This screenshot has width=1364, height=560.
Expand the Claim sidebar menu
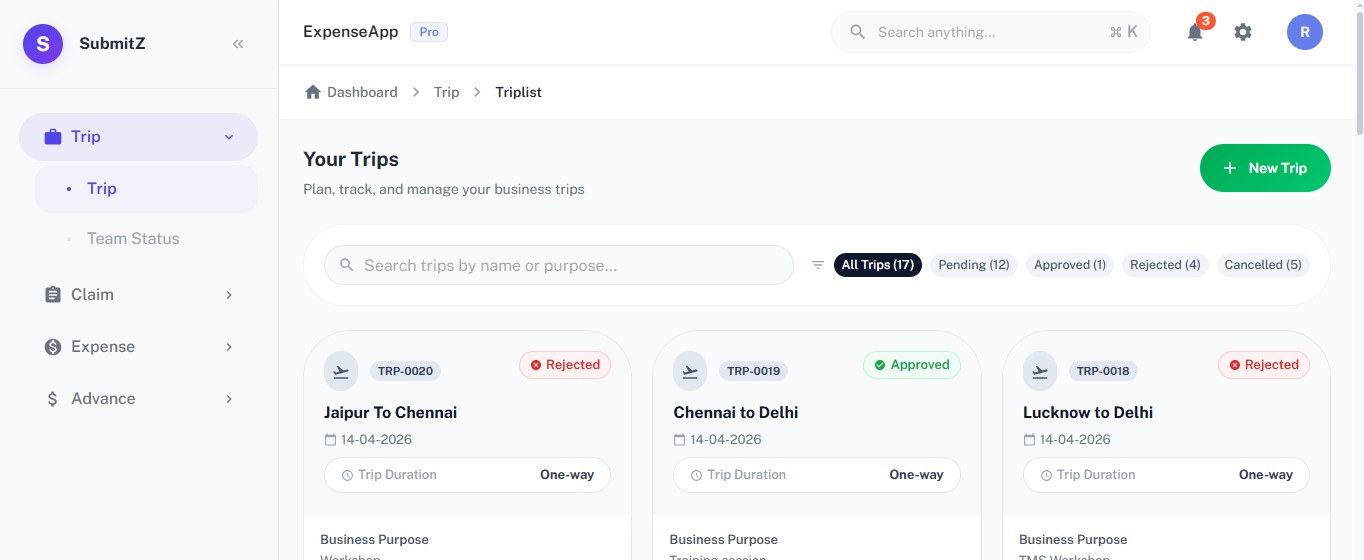138,295
